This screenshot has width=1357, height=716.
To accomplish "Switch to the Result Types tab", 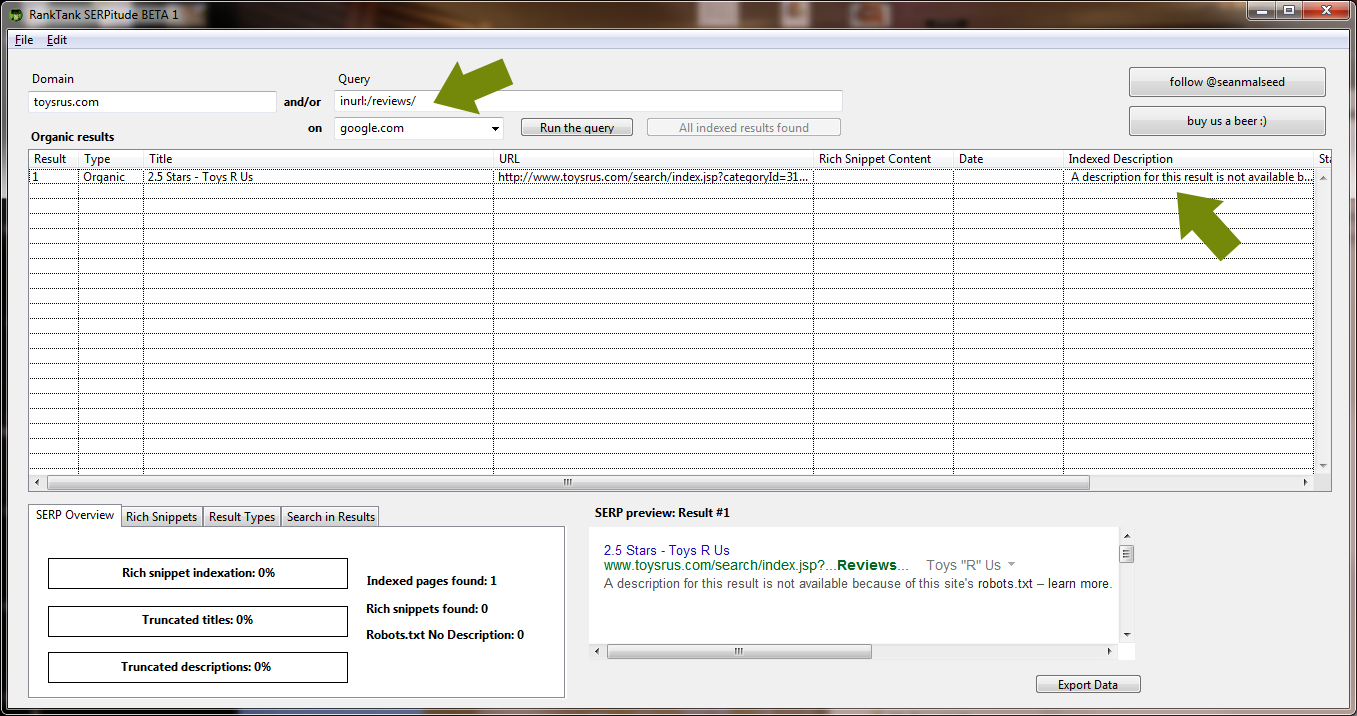I will coord(242,517).
